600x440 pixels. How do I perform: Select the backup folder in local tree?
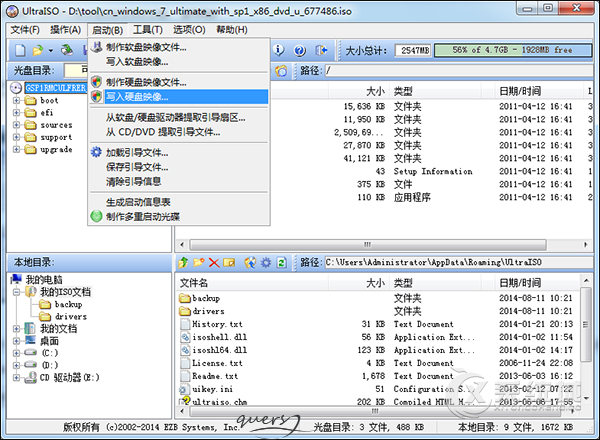[x=68, y=305]
